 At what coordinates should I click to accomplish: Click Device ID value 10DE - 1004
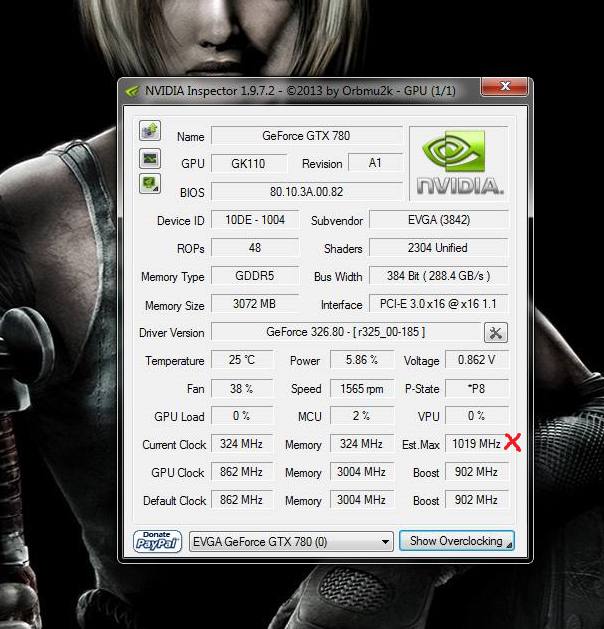click(255, 220)
